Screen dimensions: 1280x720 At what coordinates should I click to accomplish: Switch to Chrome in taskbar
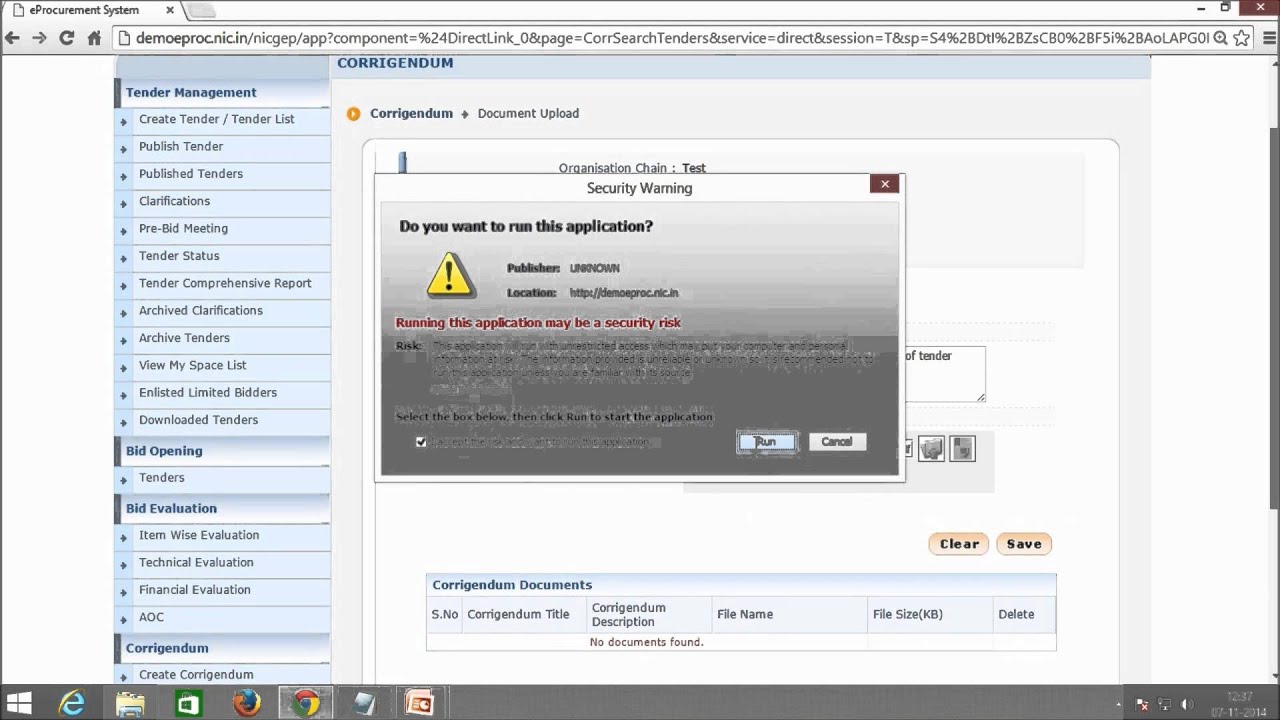(x=306, y=704)
